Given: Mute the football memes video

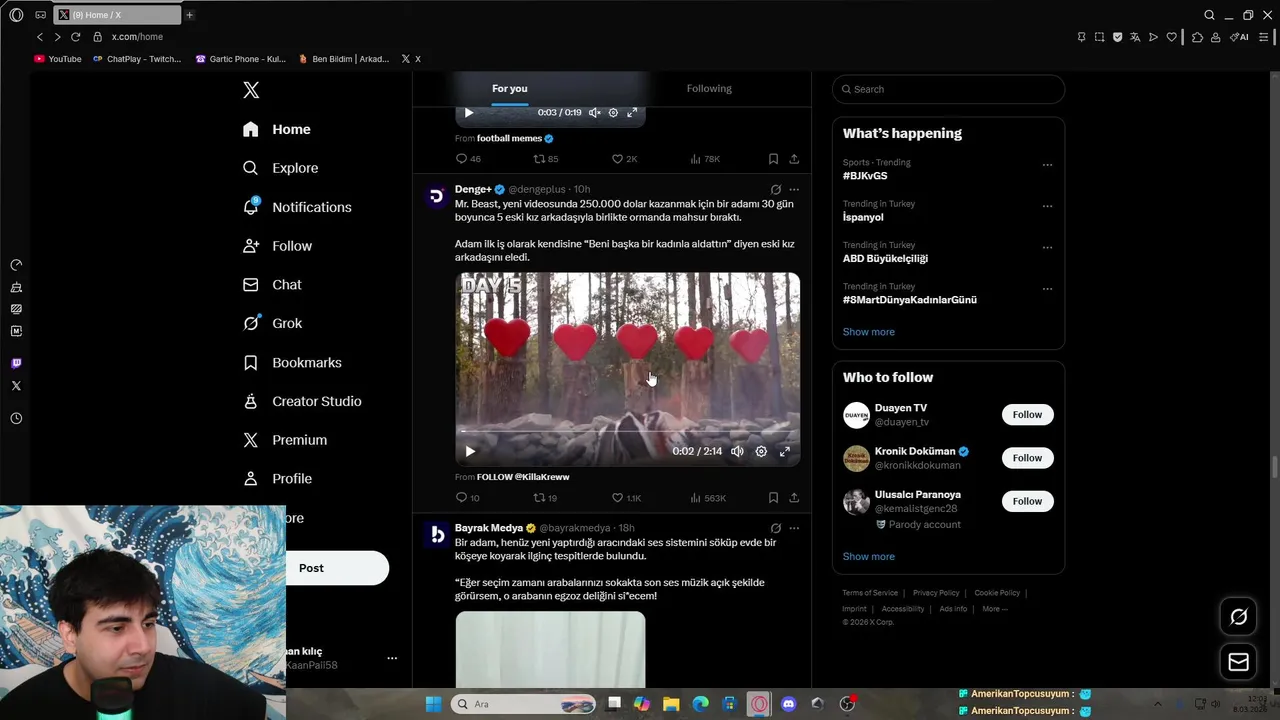Looking at the screenshot, I should point(595,113).
